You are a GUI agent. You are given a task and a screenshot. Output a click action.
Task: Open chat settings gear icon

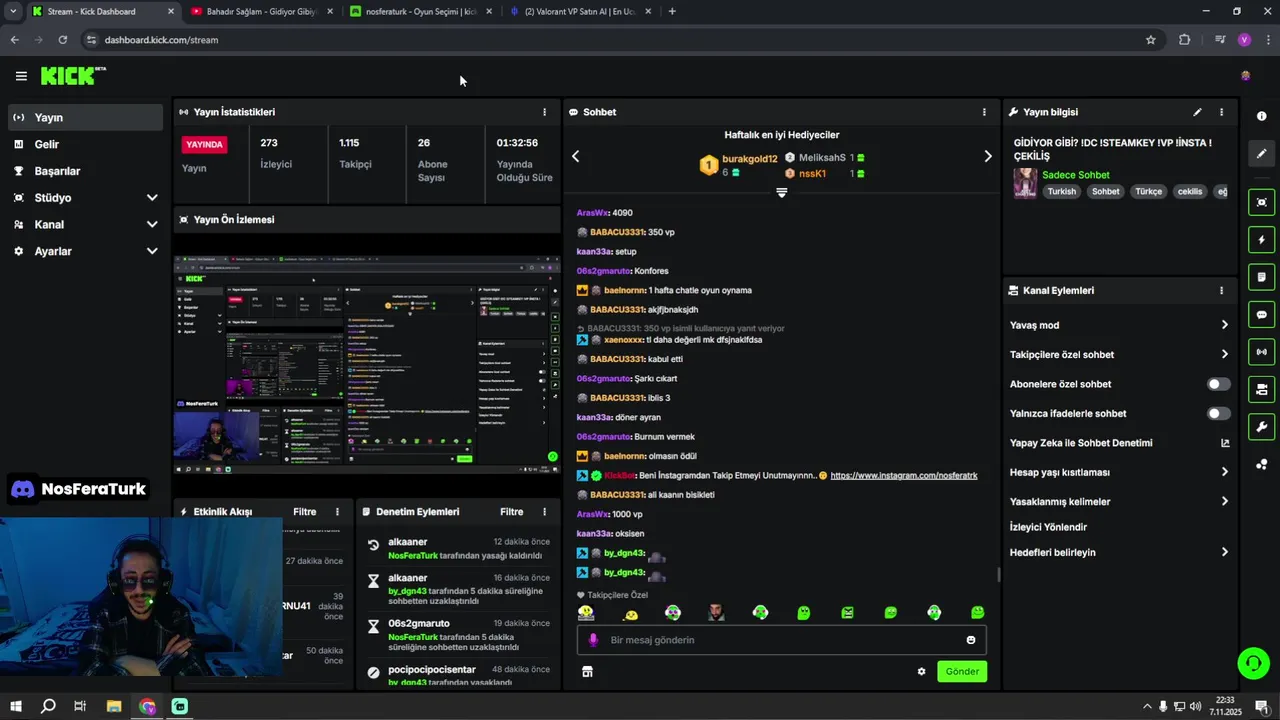[x=921, y=672]
